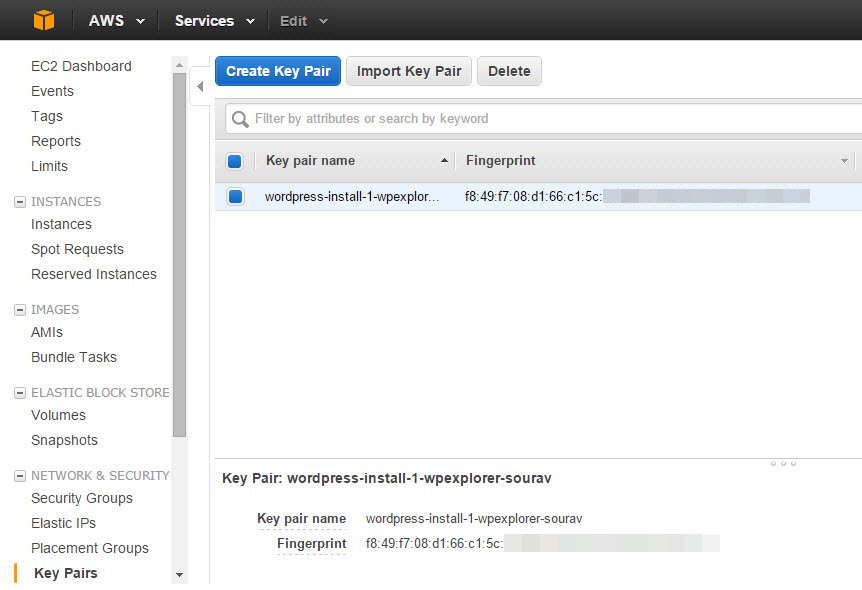This screenshot has width=862, height=590.
Task: Click wordpress-install-1-wpexplorer-sourav value in details
Action: click(474, 519)
